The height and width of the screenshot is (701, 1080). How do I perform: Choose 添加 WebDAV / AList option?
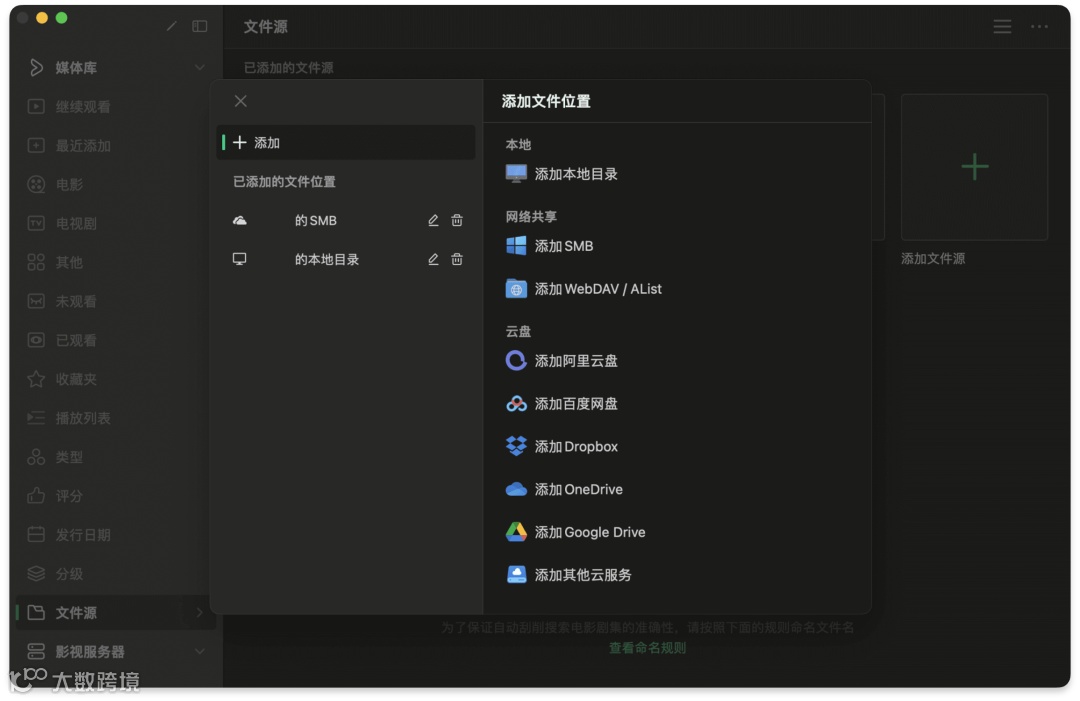[583, 289]
